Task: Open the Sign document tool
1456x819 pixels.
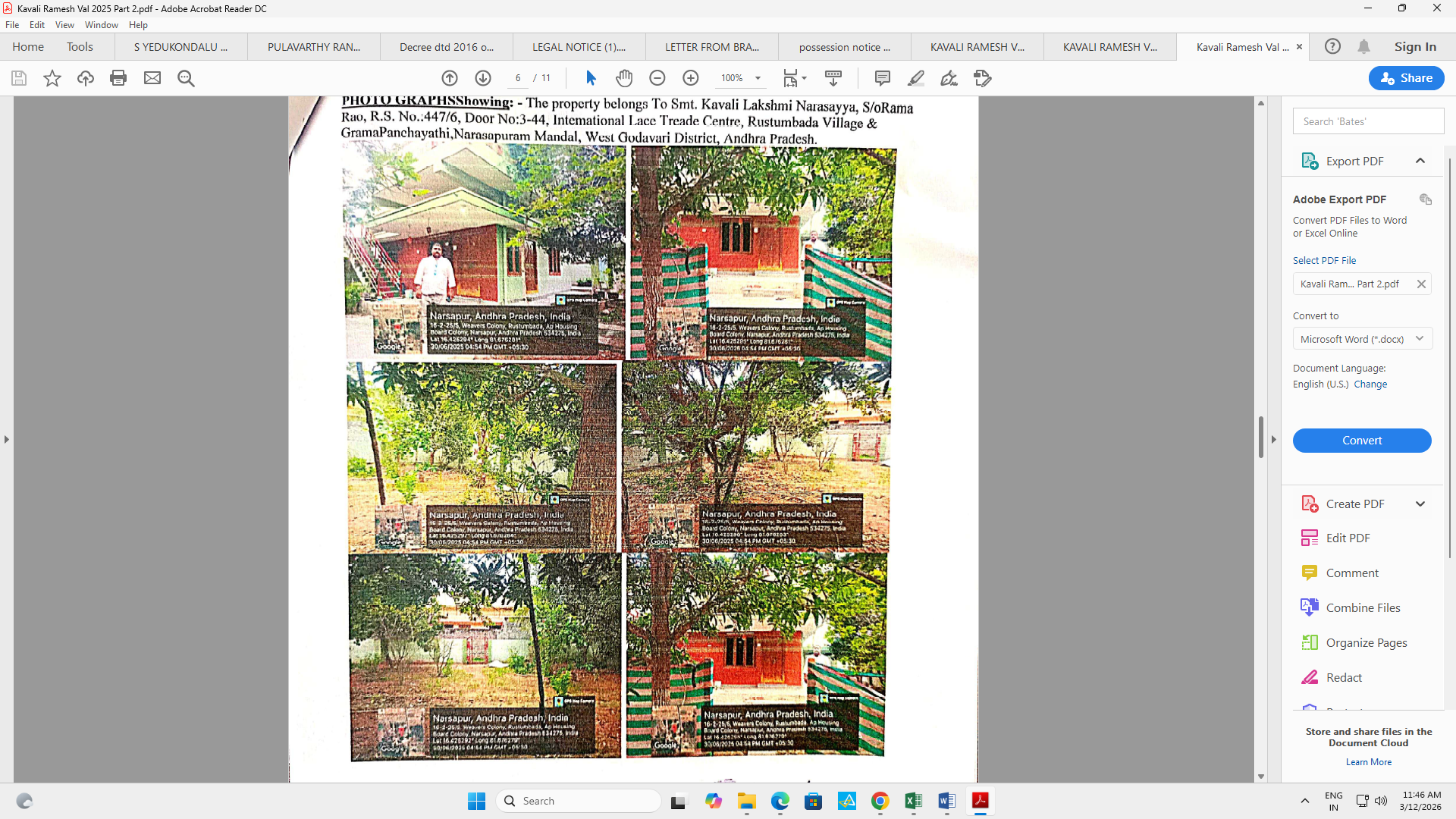Action: click(x=949, y=78)
